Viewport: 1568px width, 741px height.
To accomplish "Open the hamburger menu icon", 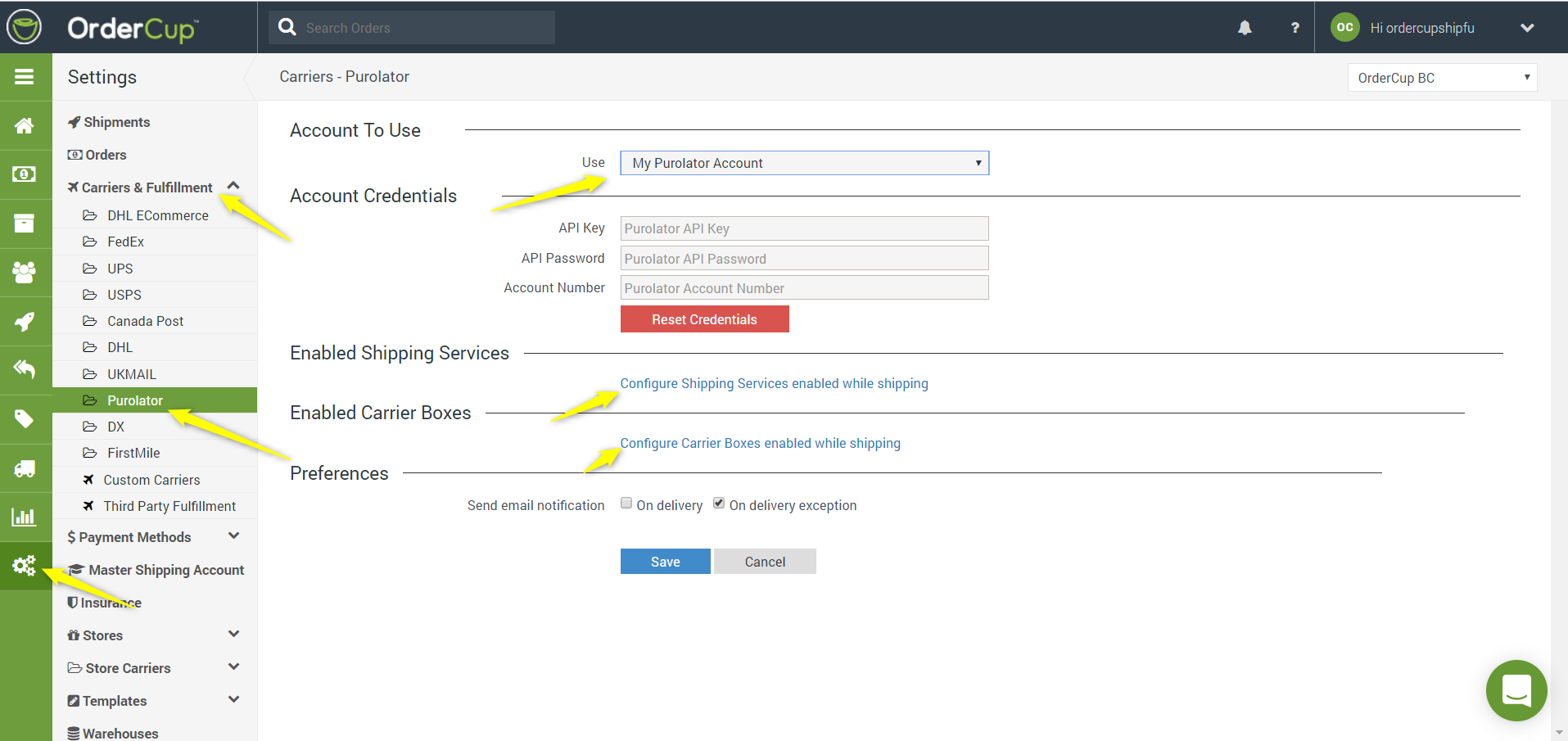I will tap(25, 77).
